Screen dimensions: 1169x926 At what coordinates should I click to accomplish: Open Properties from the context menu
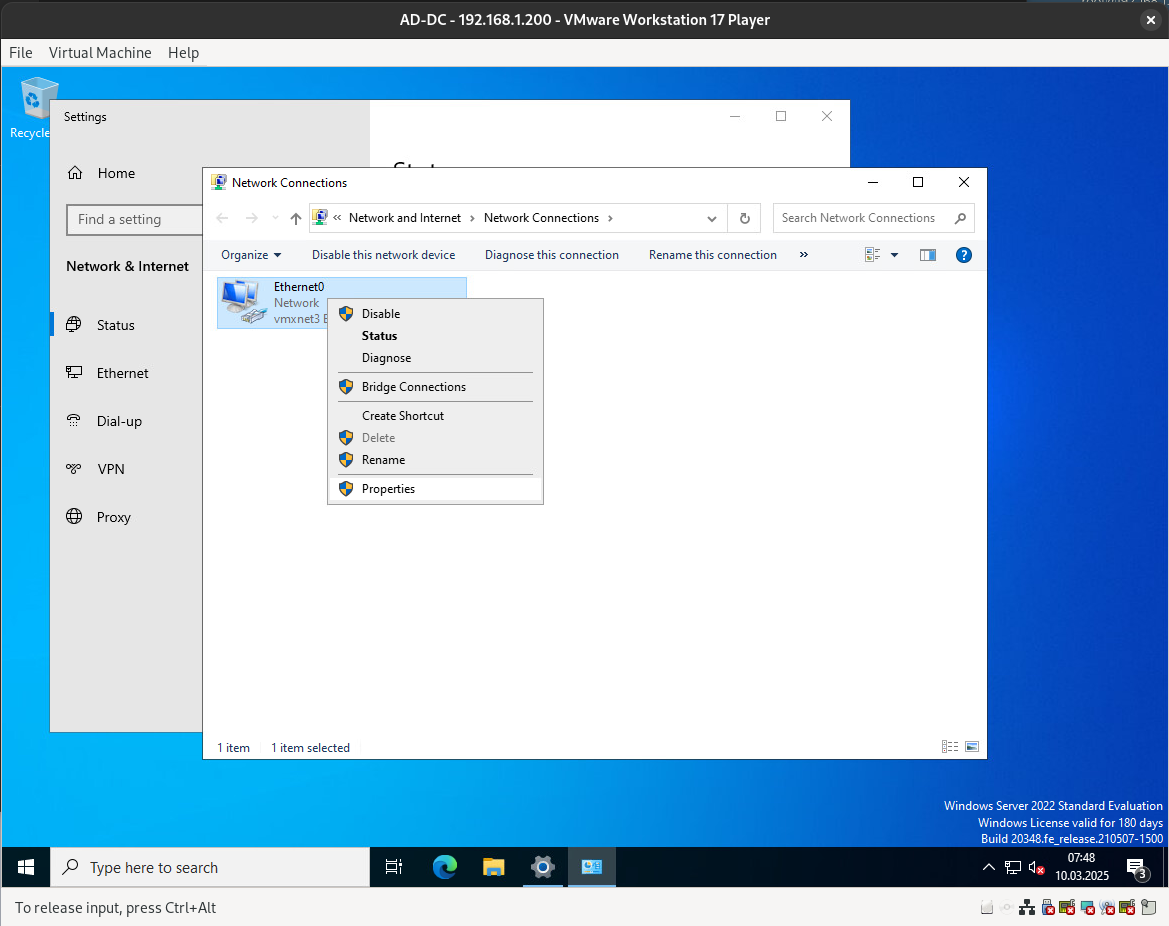388,489
